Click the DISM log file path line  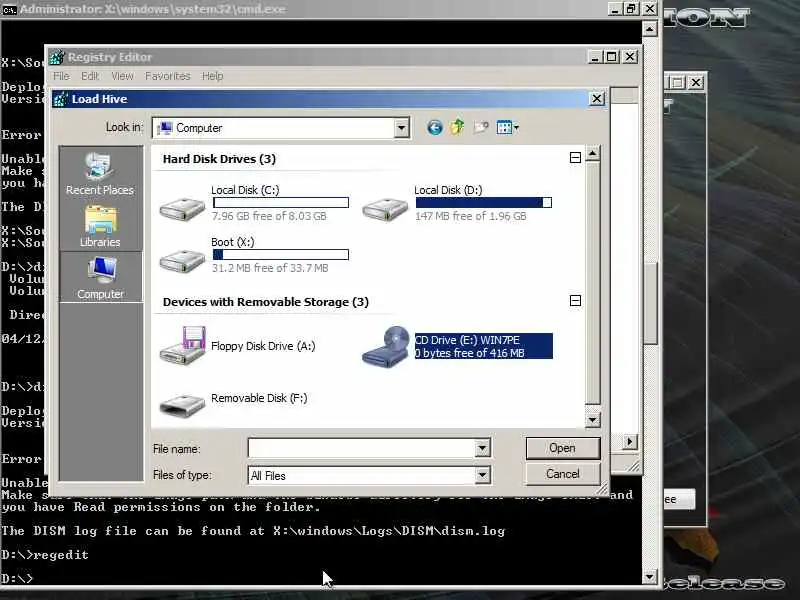(253, 531)
